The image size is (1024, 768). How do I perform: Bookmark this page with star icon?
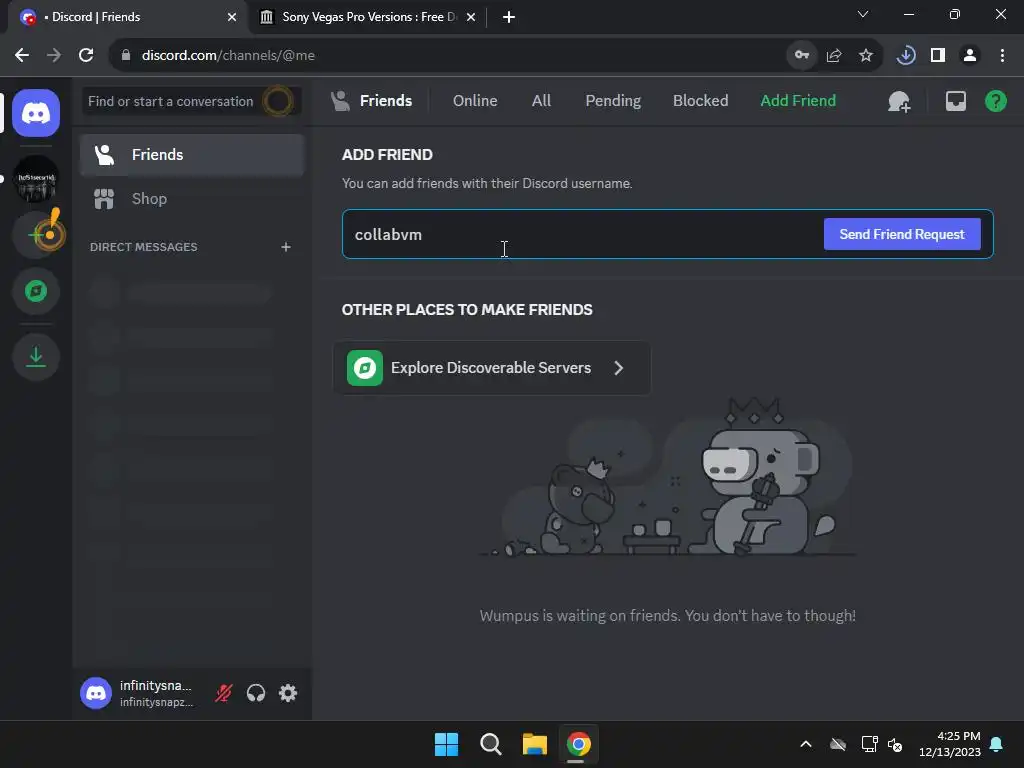[x=866, y=56]
